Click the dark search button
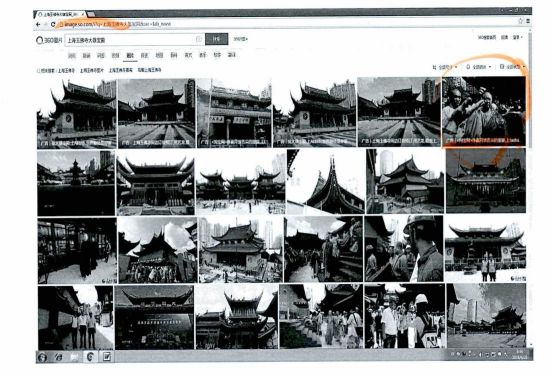 [216, 39]
